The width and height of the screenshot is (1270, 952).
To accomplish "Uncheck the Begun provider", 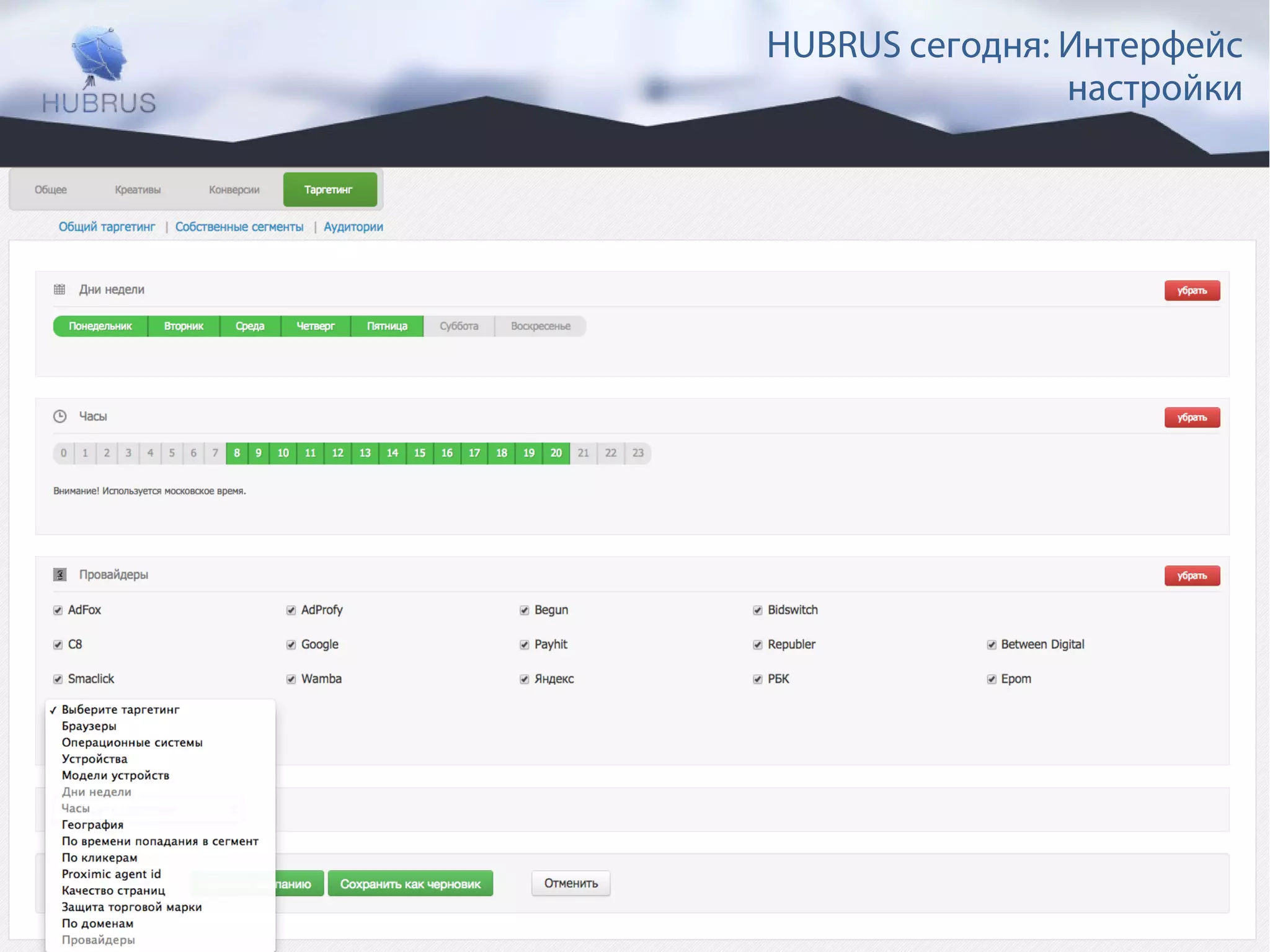I will tap(524, 610).
